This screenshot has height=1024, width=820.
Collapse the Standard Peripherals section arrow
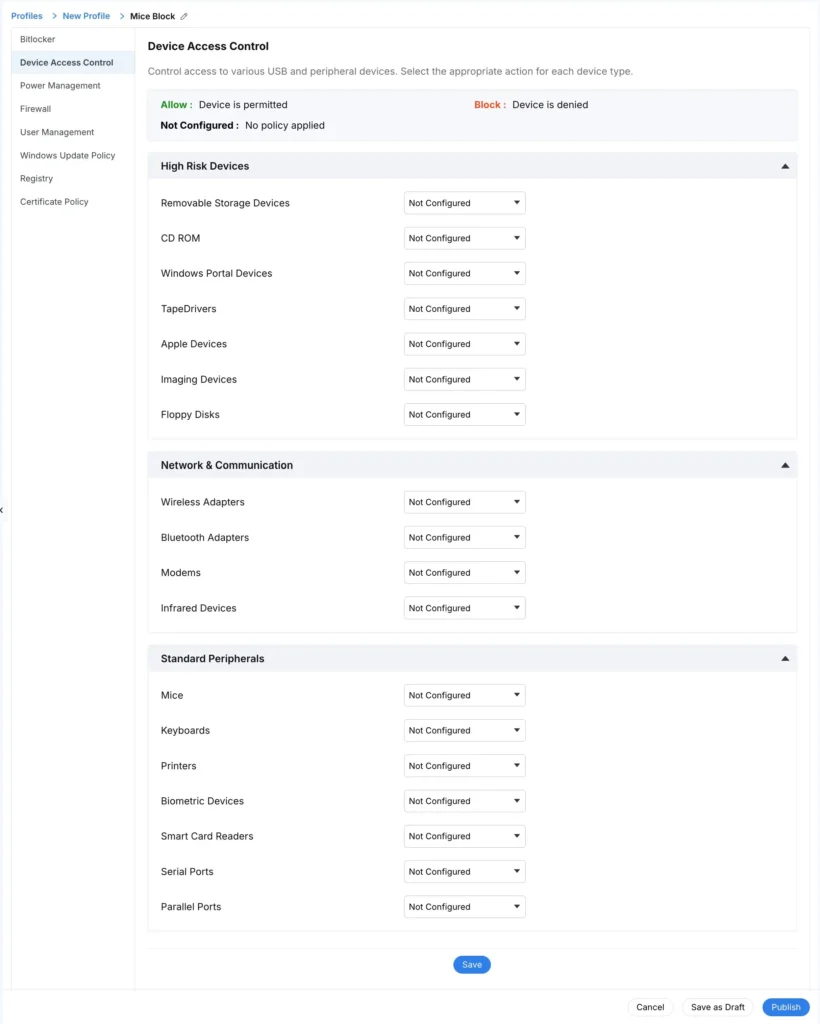785,659
